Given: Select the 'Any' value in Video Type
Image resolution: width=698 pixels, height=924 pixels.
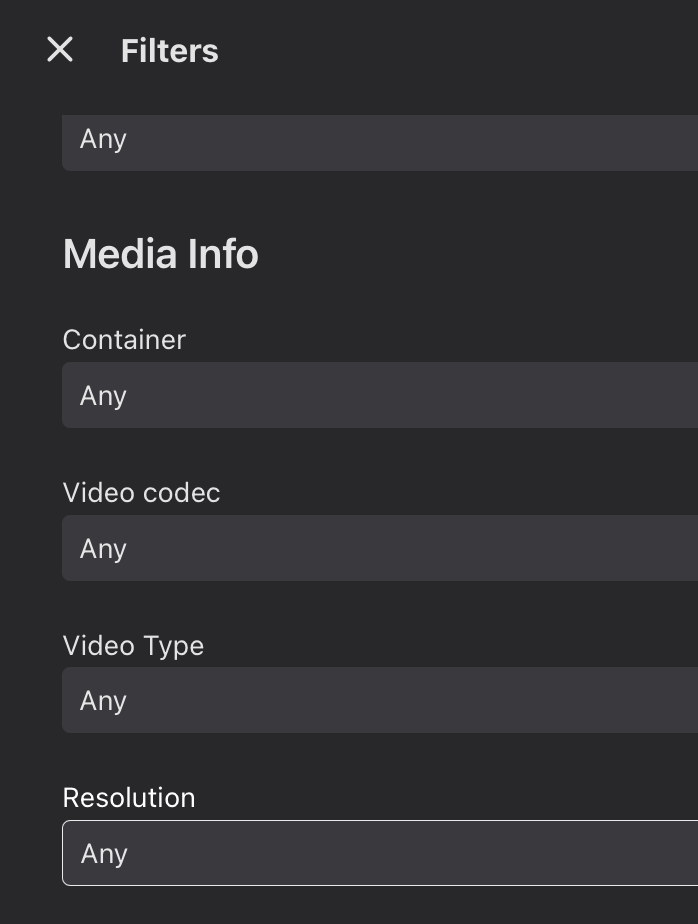Looking at the screenshot, I should point(103,700).
